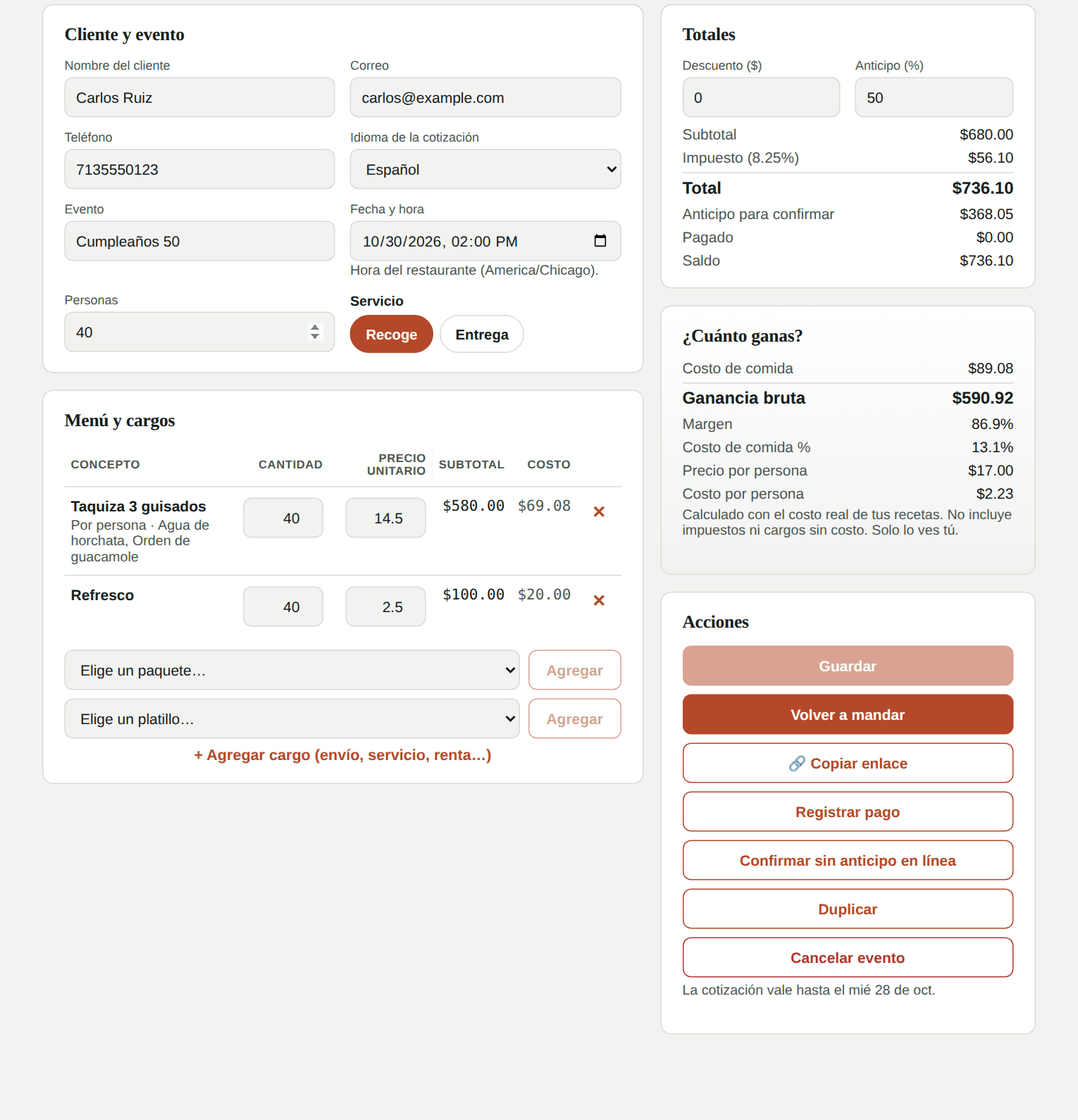This screenshot has width=1078, height=1120.
Task: Add the selected platillo with Agregar
Action: [x=575, y=718]
